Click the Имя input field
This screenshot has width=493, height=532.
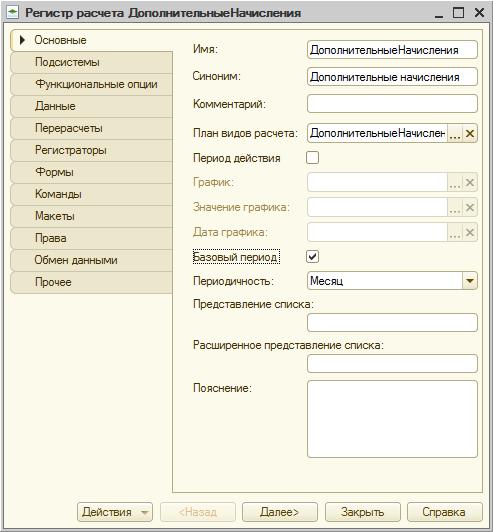tap(392, 50)
